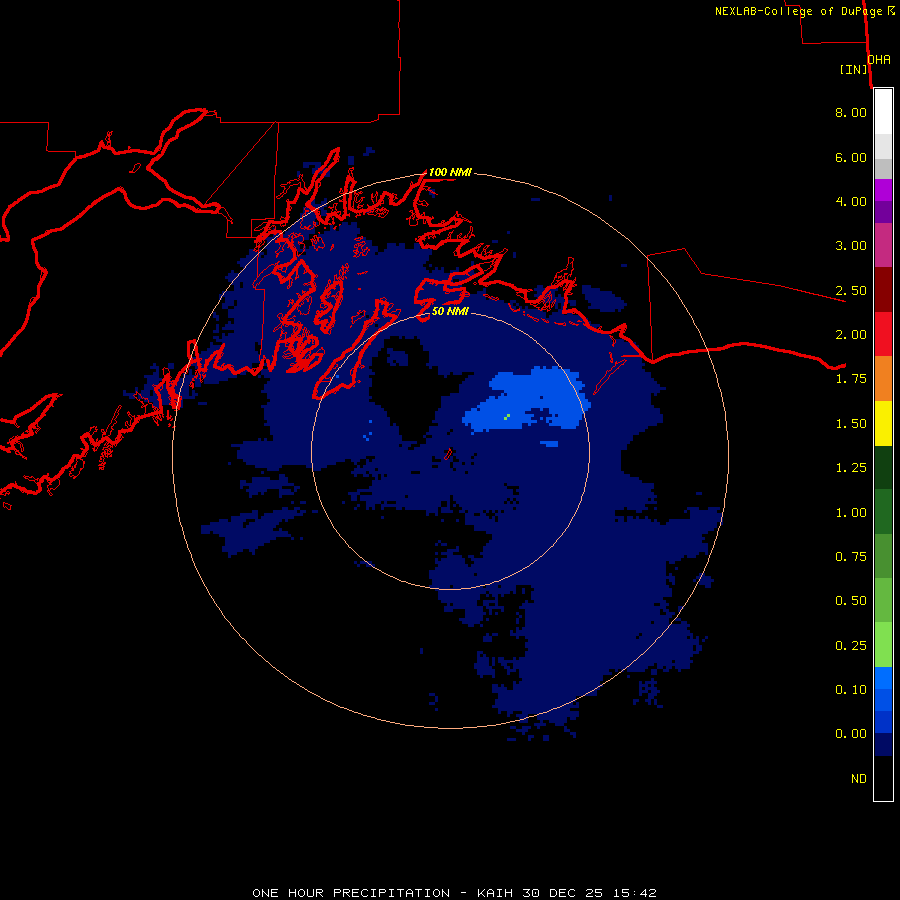
Task: Click the 2.50 legend value
Action: coord(851,290)
